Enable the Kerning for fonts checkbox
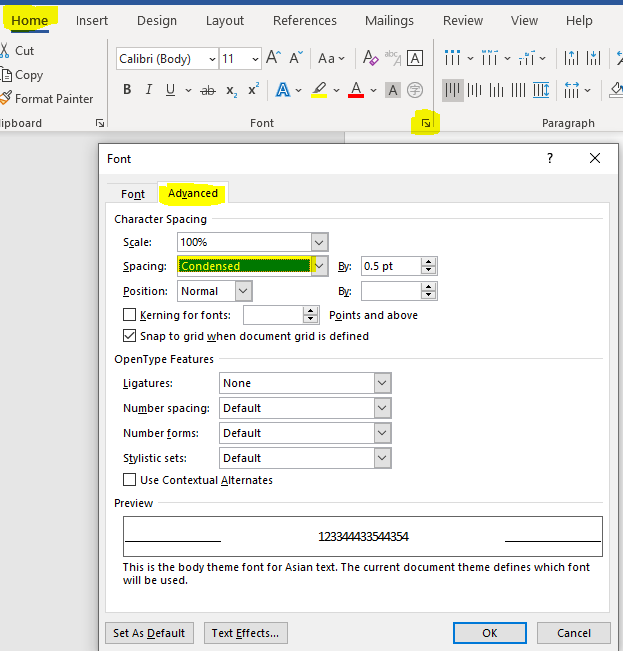623x651 pixels. 129,315
